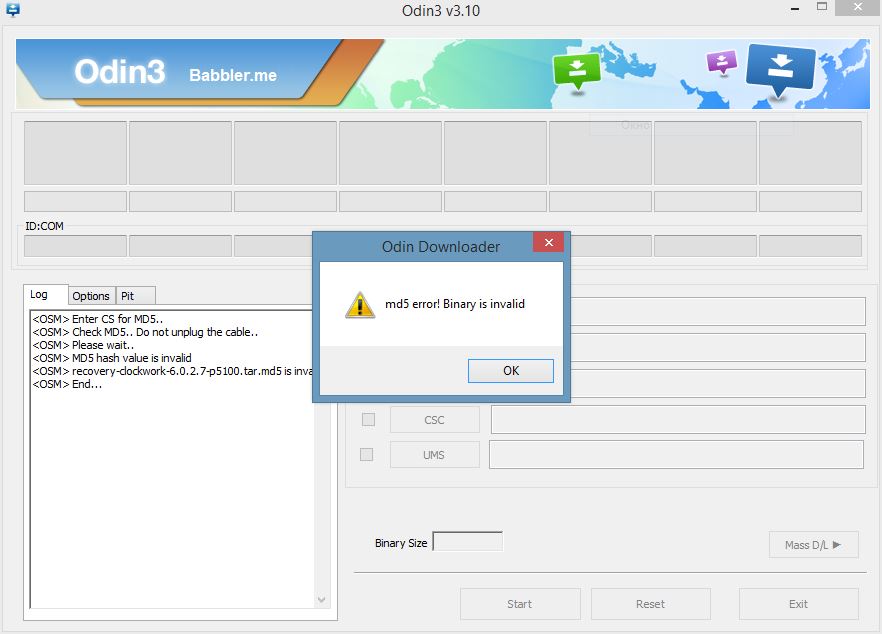Select the recovery-clockwork tar.md5 log line
Viewport: 882px width, 634px height.
click(172, 371)
